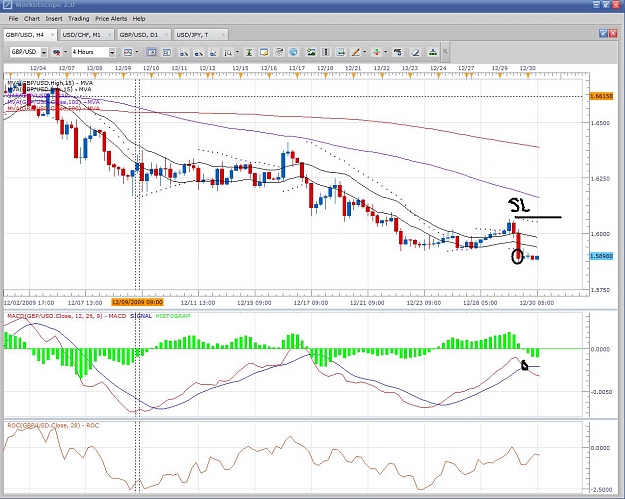Click the 12/02/2009 17:00 time axis label
Viewport: 625px width, 499px height.
click(x=29, y=303)
